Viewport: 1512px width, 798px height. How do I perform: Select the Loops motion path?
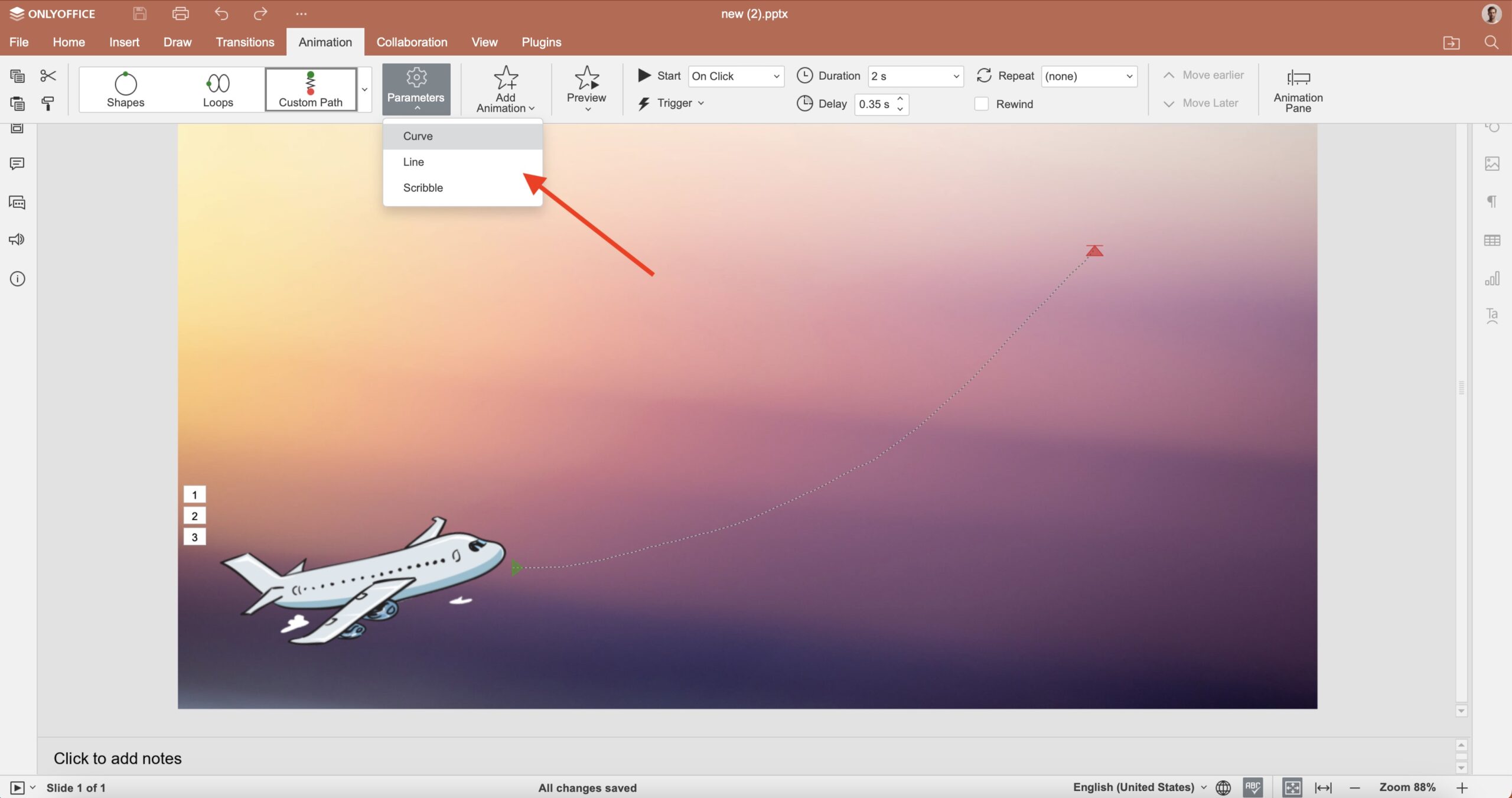[x=218, y=89]
